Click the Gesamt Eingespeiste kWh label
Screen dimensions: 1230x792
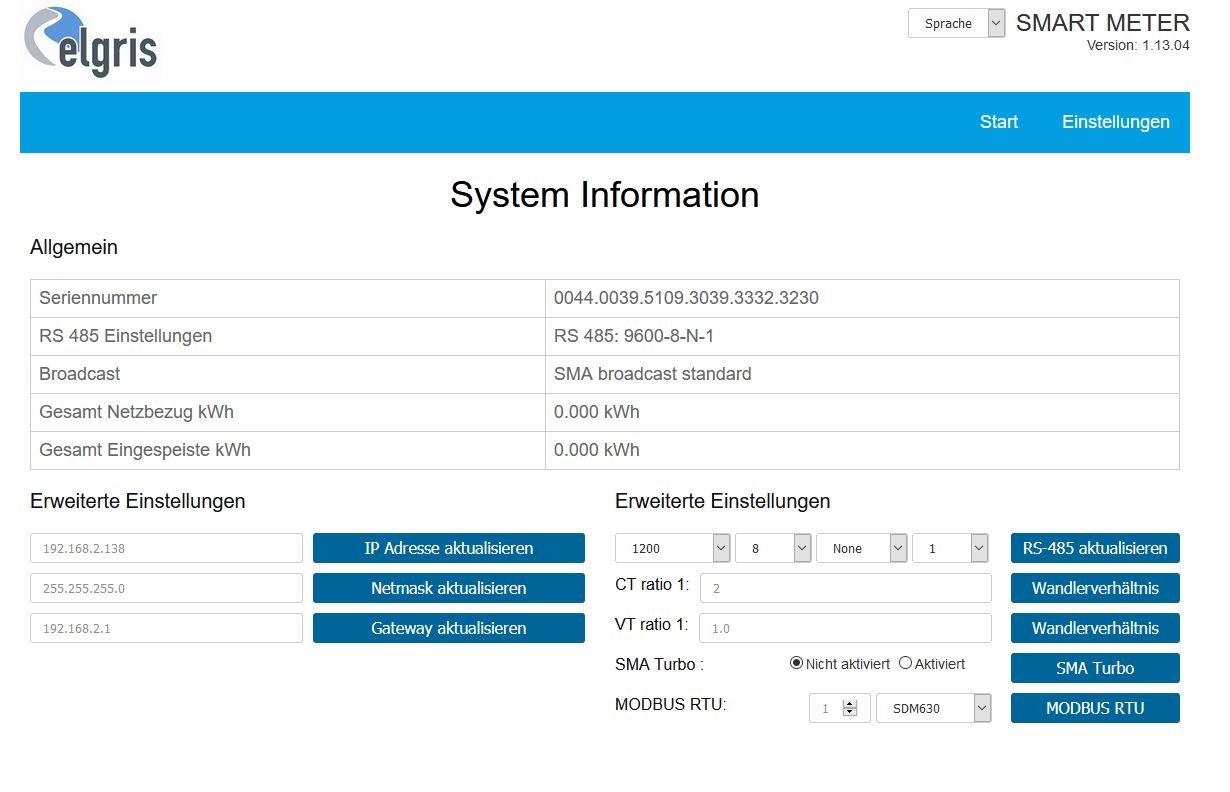(145, 450)
